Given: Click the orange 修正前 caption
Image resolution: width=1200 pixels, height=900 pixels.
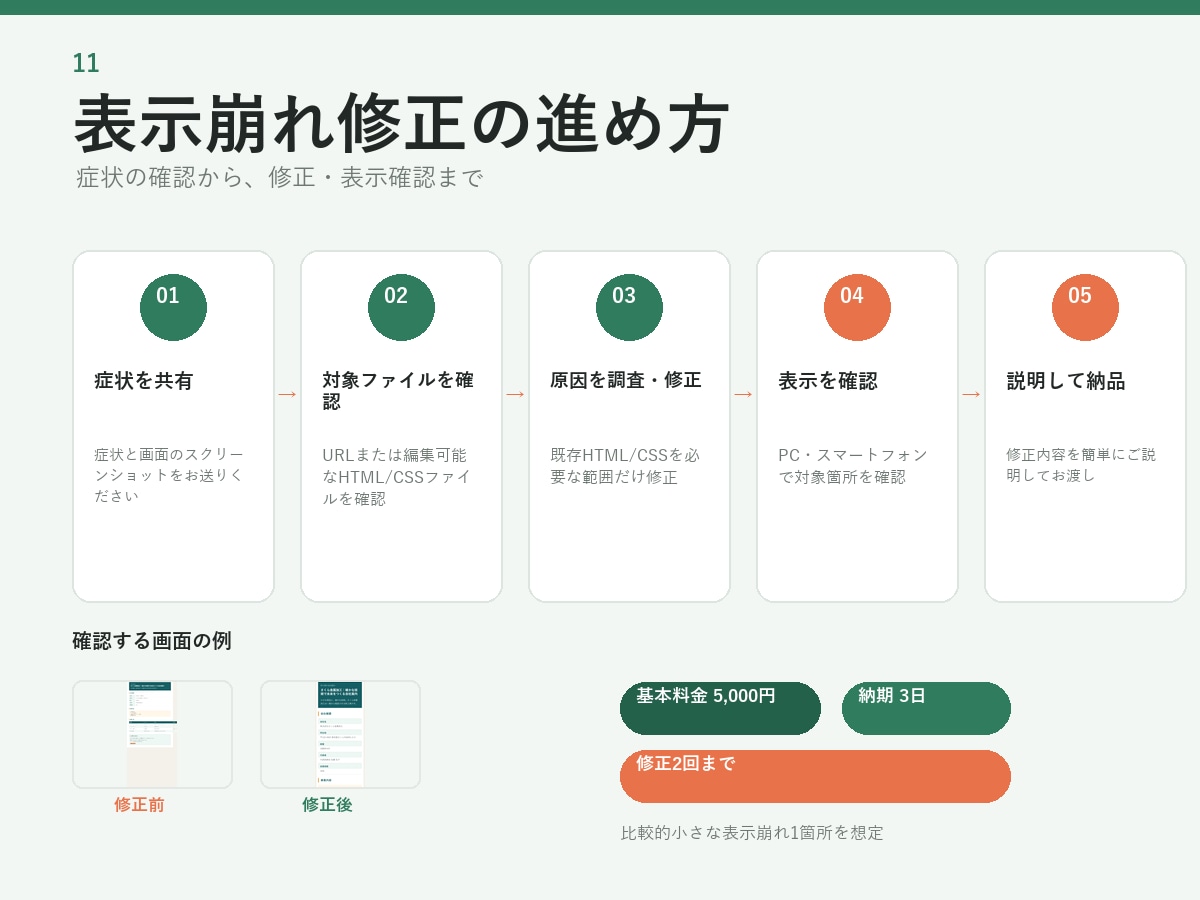Looking at the screenshot, I should (x=139, y=805).
